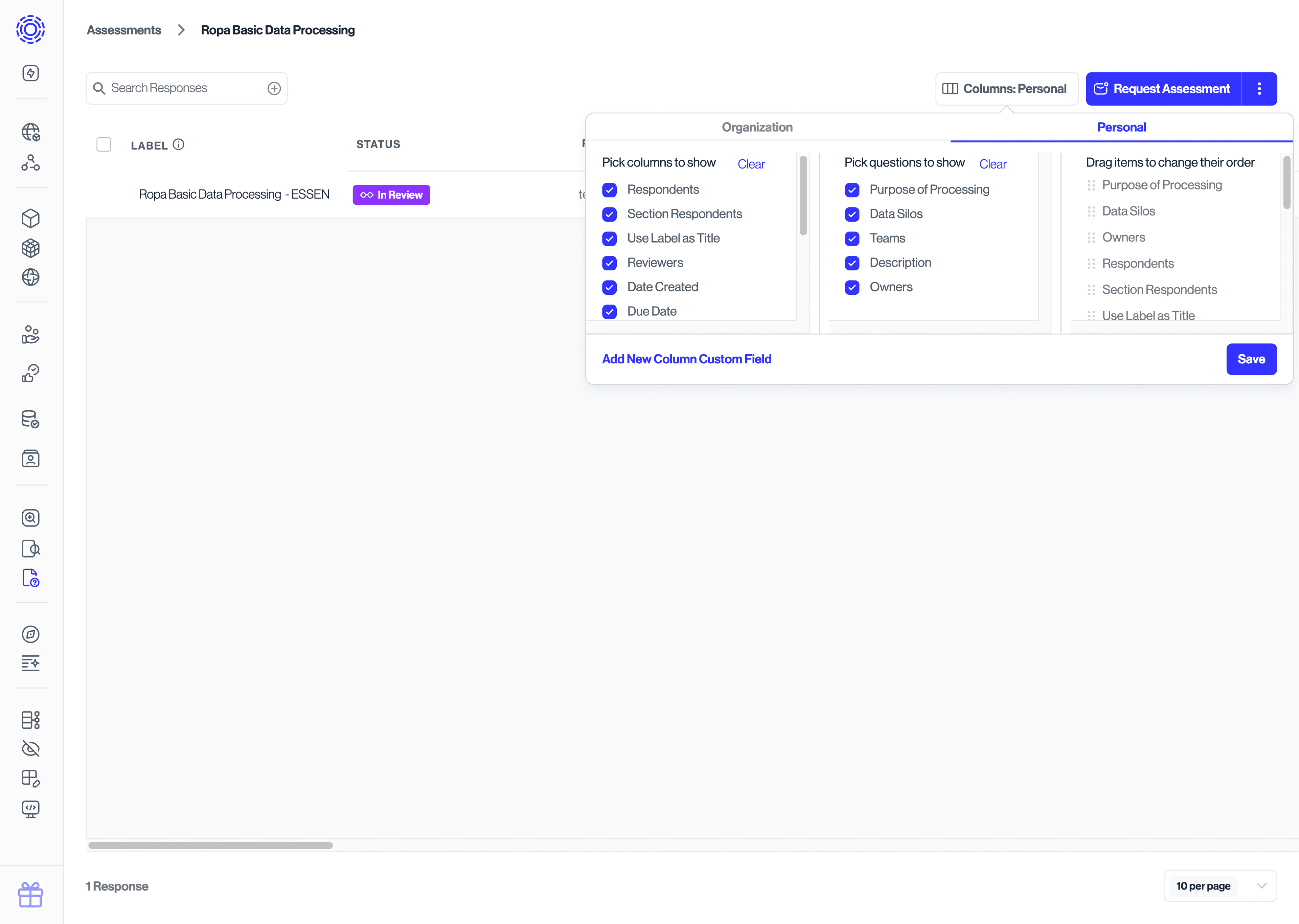Select the checkbox next to the LABEL header
This screenshot has width=1299, height=924.
click(x=104, y=144)
